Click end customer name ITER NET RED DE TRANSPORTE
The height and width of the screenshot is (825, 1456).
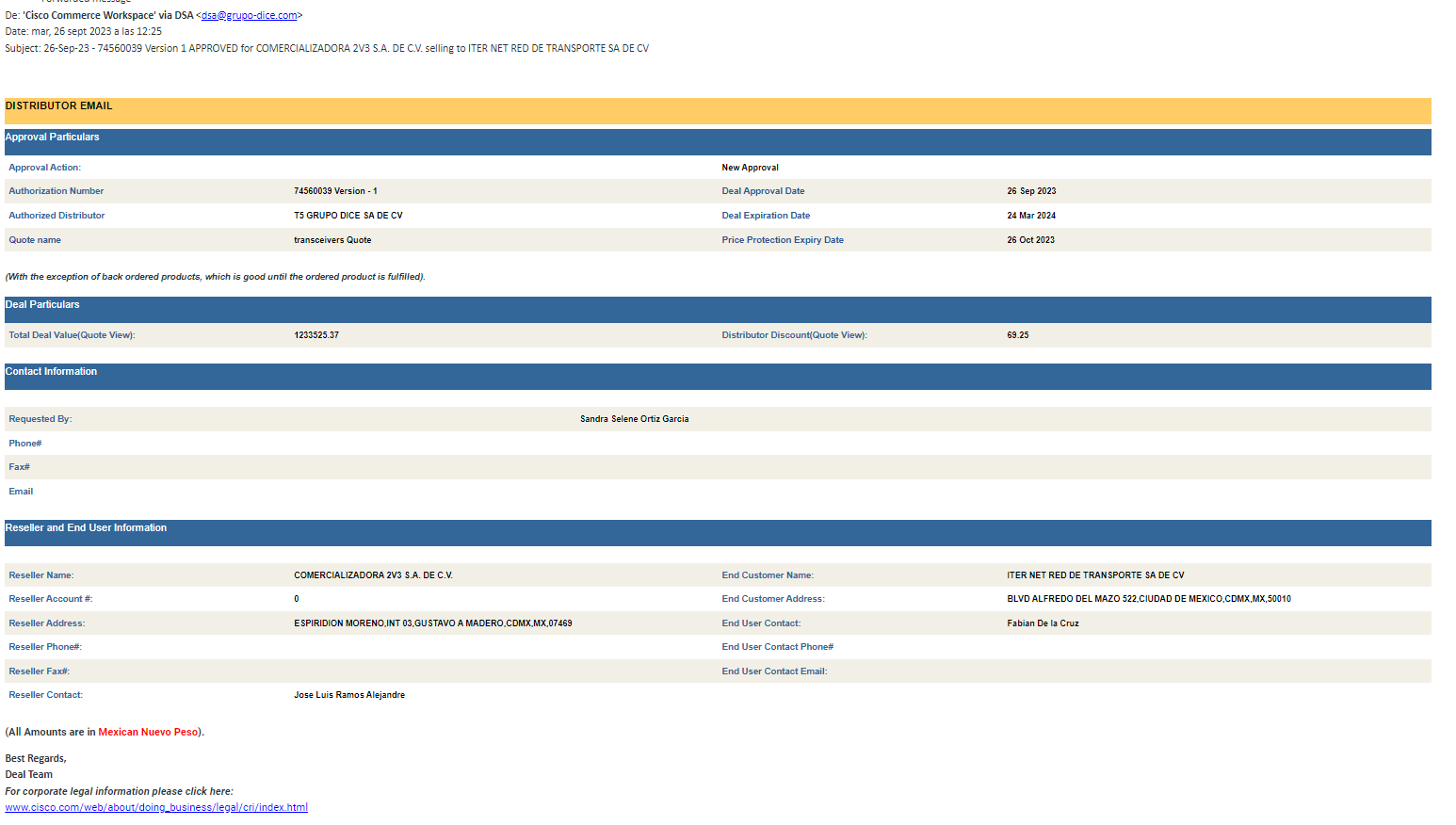coord(1095,575)
